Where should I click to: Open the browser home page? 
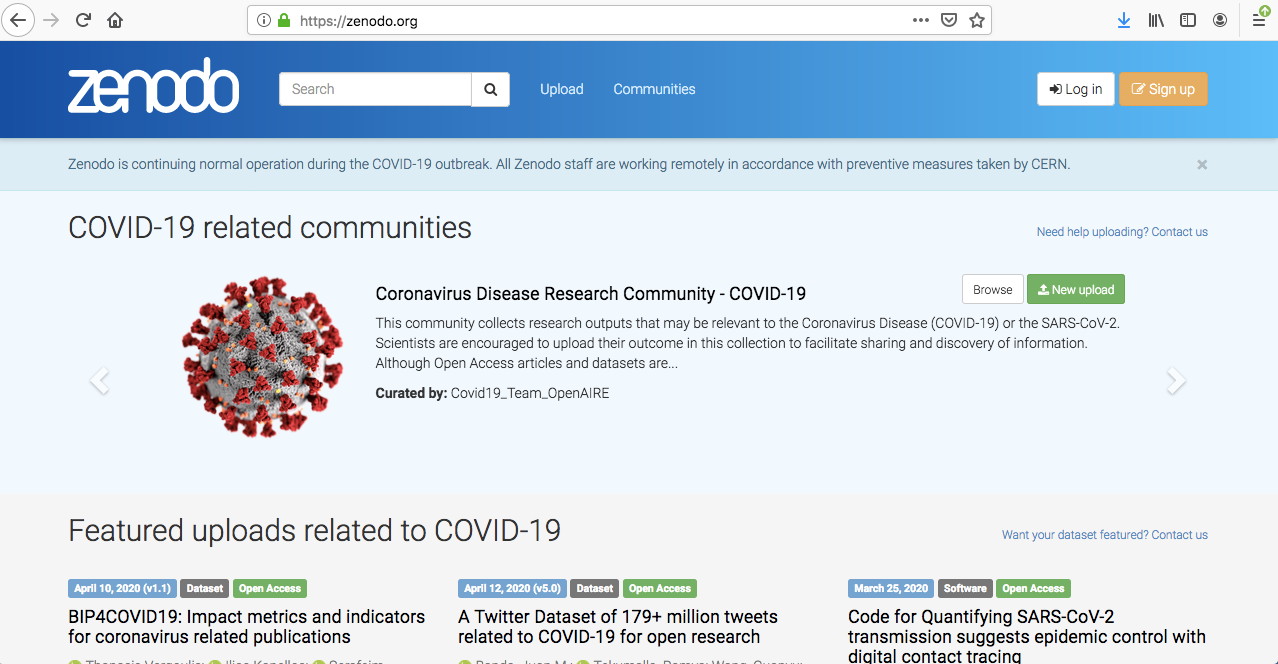[115, 20]
